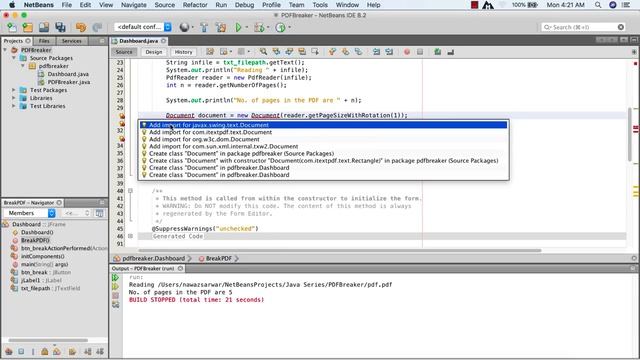
Task: Switch to Source view
Action: coord(124,52)
